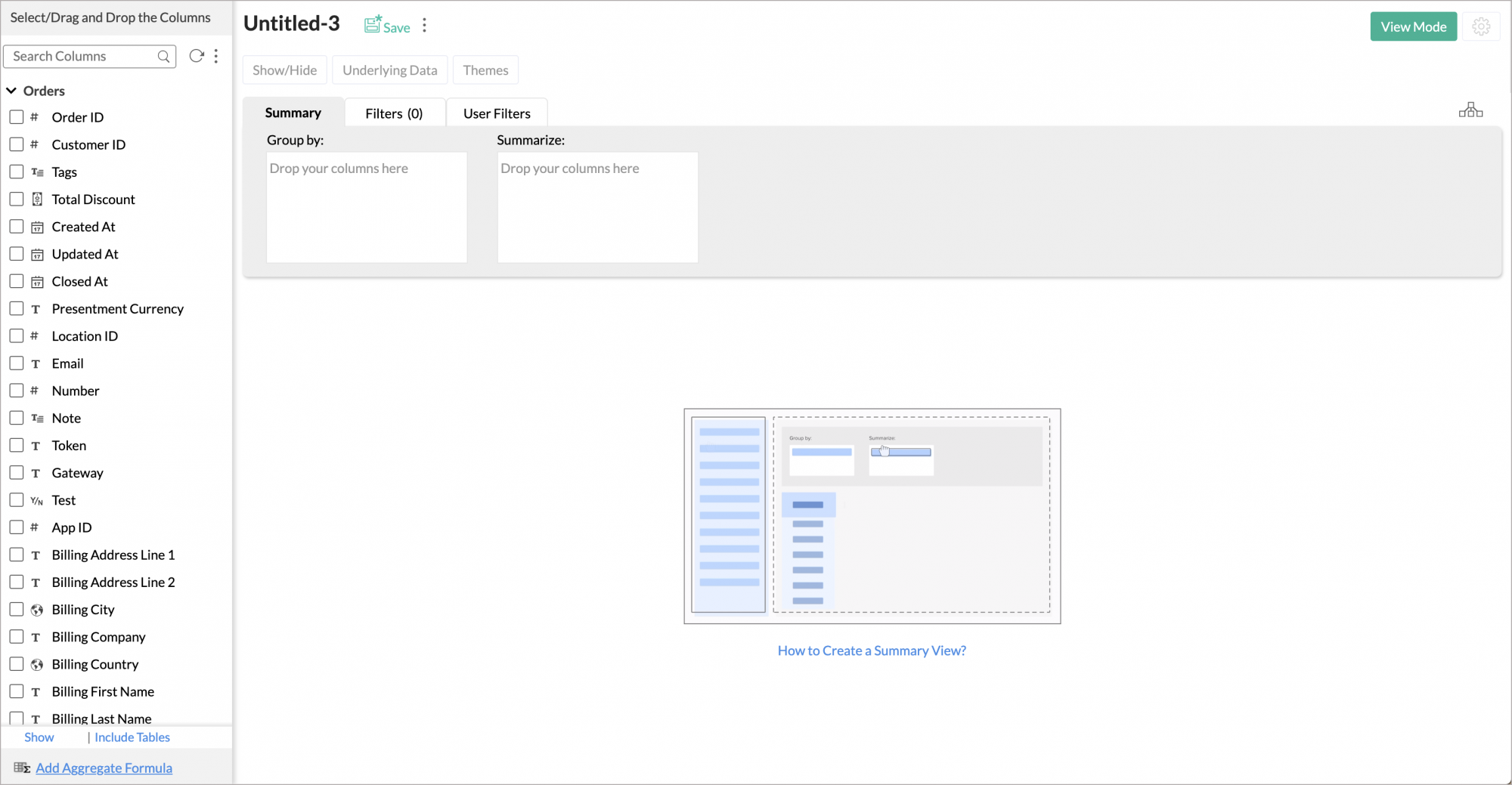Click the hierarchy diagram icon

coord(1470,110)
